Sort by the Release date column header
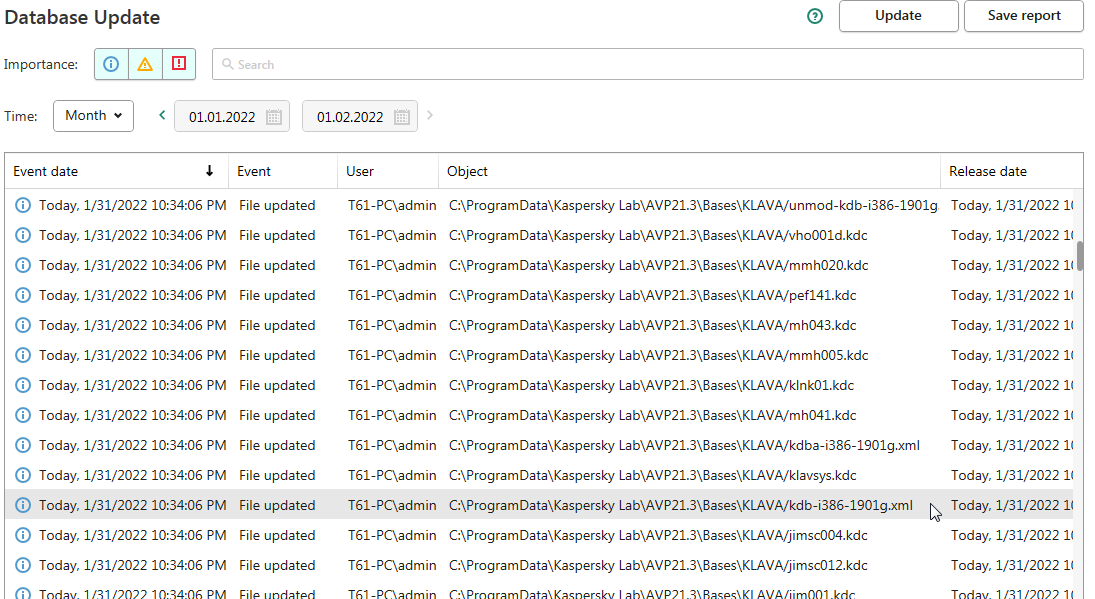1095x599 pixels. tap(1011, 171)
